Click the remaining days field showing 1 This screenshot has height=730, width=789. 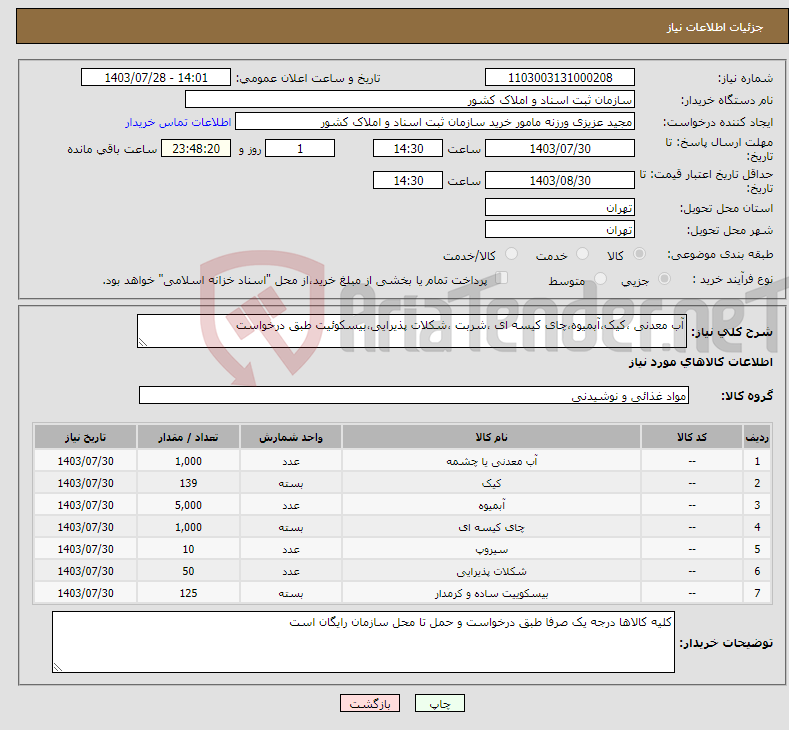point(300,148)
